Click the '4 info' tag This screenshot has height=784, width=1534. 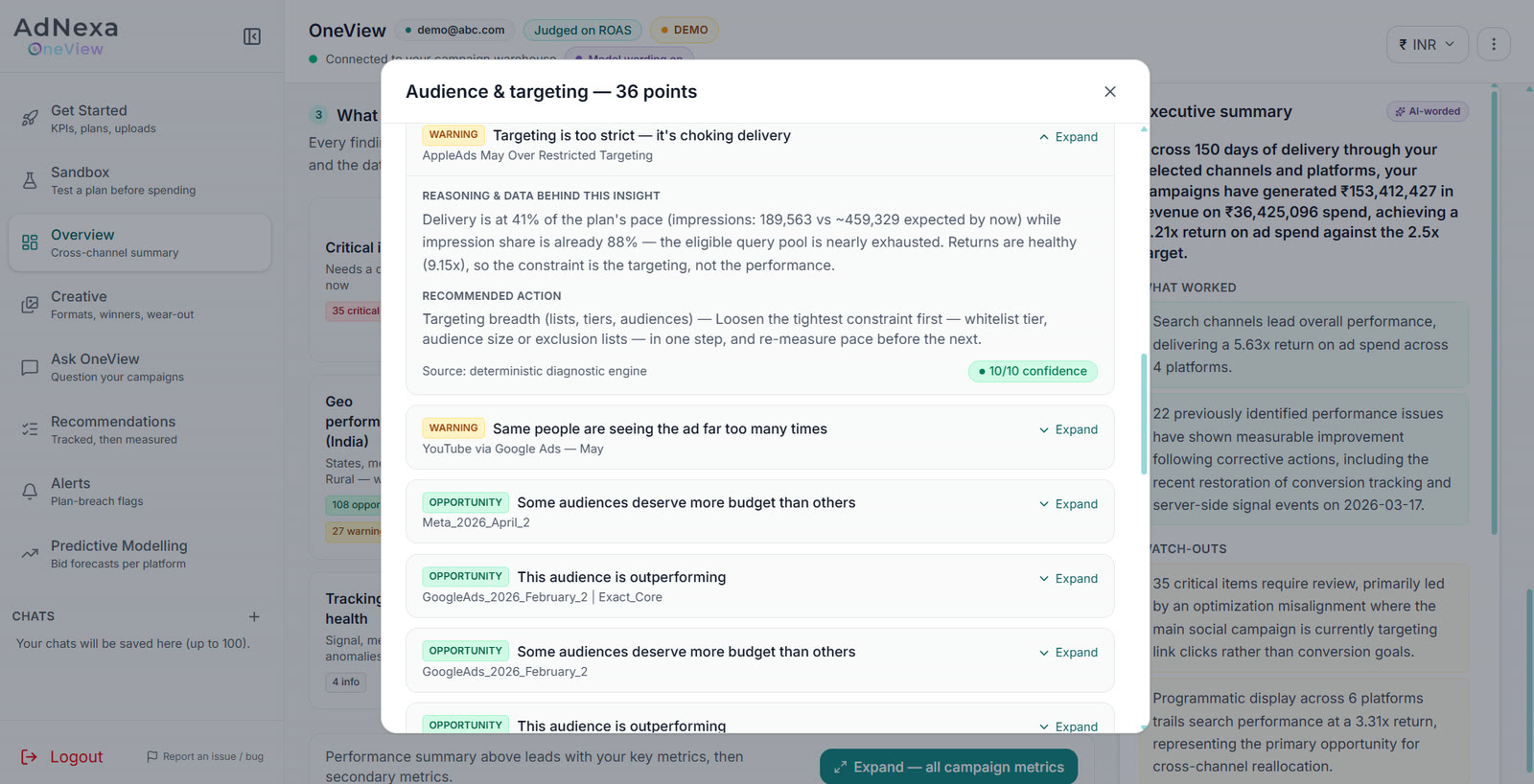click(x=346, y=682)
